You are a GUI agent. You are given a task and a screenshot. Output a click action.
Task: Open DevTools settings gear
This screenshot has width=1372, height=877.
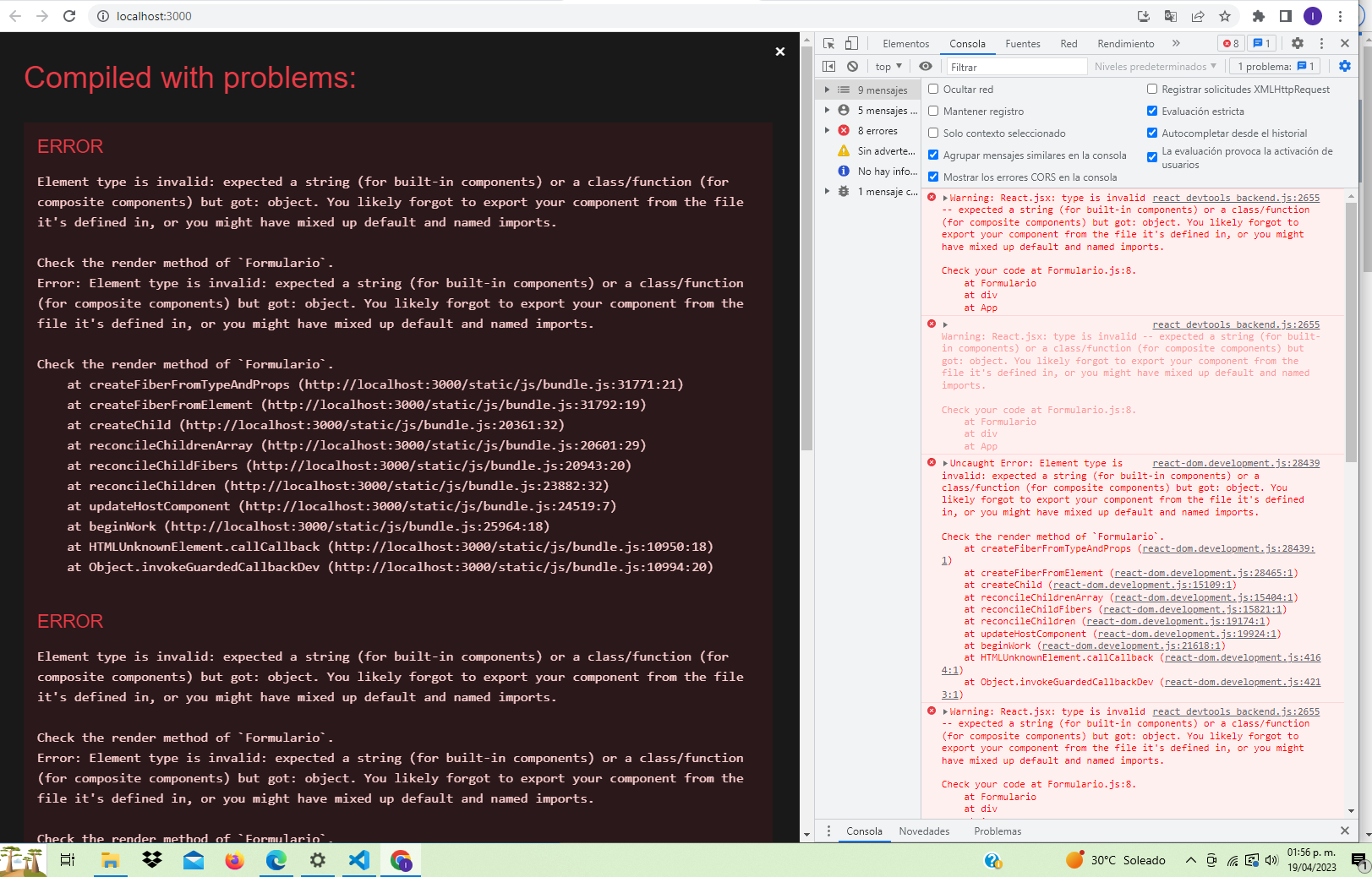[1298, 43]
